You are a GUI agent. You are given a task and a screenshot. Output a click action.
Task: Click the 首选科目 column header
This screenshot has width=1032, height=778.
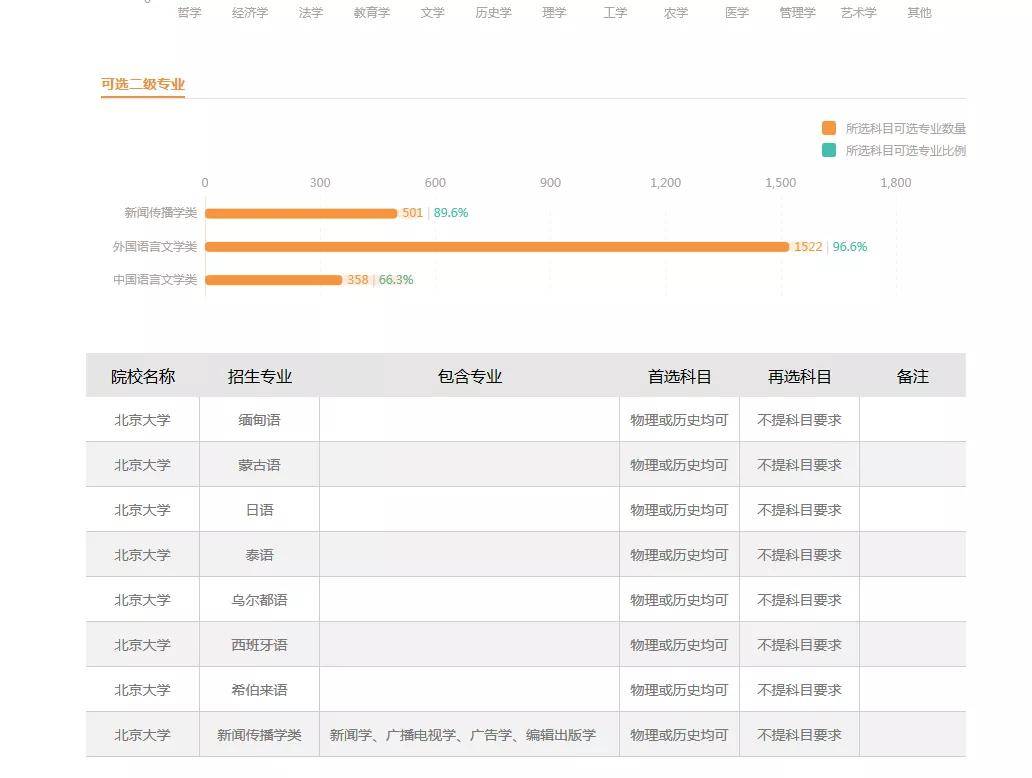[x=679, y=376]
